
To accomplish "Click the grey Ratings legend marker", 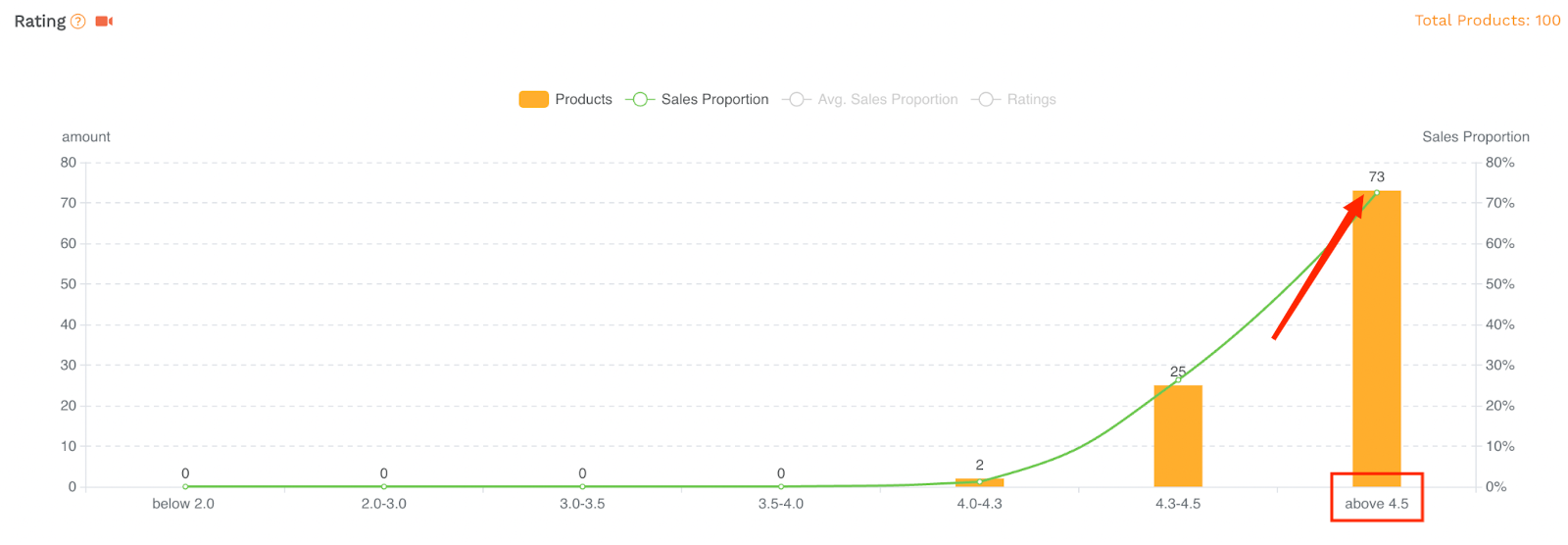I will tap(986, 99).
